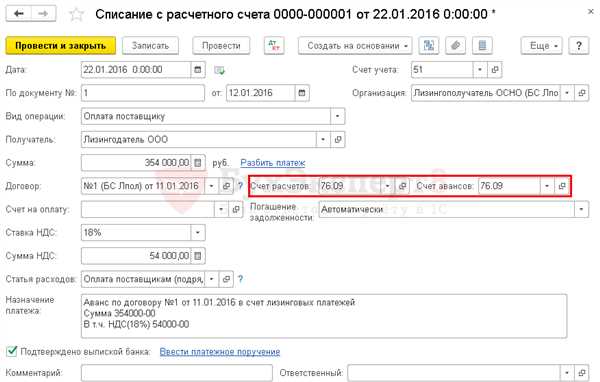Click the 'Разбить платеж' link

(x=272, y=163)
